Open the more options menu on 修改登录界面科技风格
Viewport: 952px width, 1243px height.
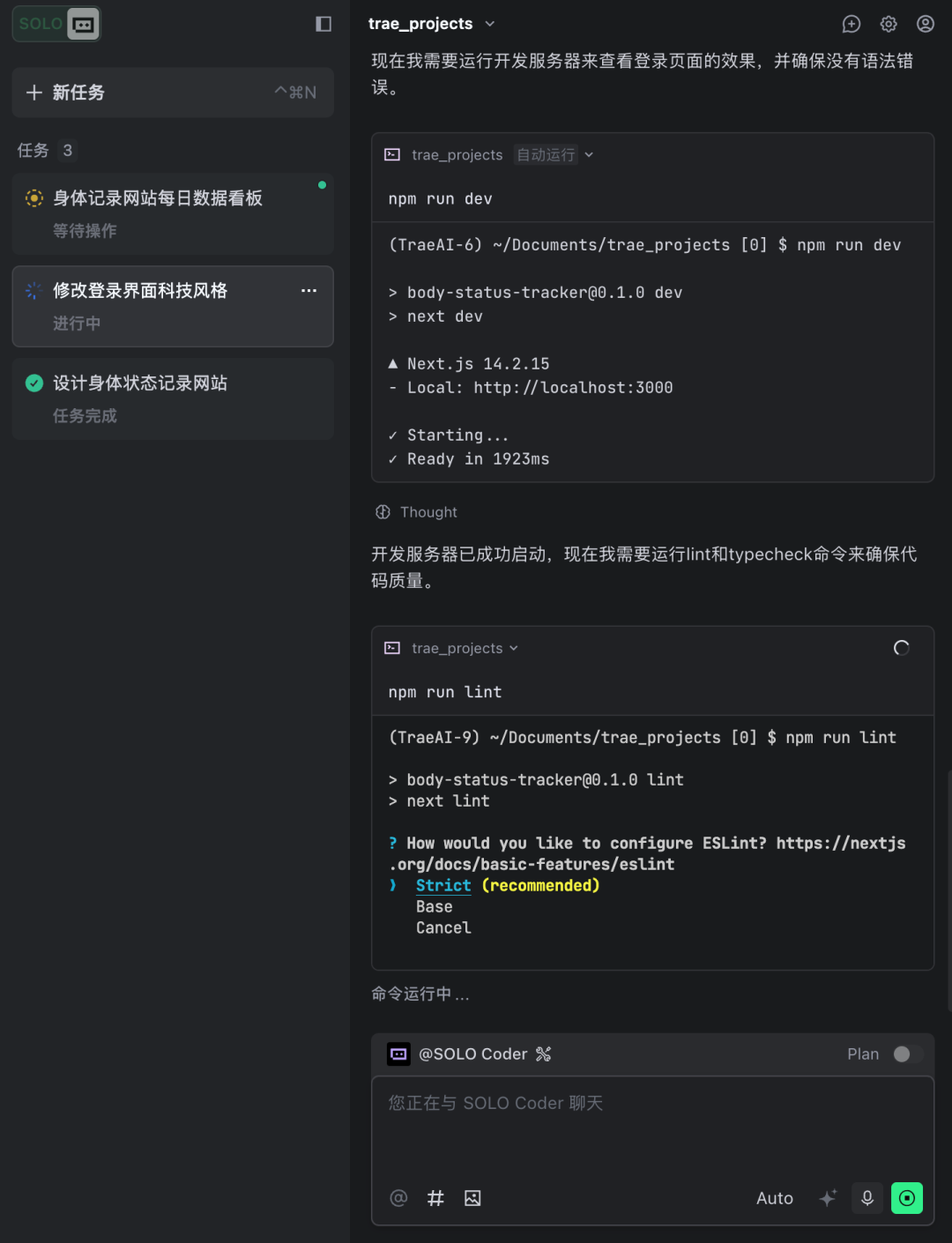[309, 291]
